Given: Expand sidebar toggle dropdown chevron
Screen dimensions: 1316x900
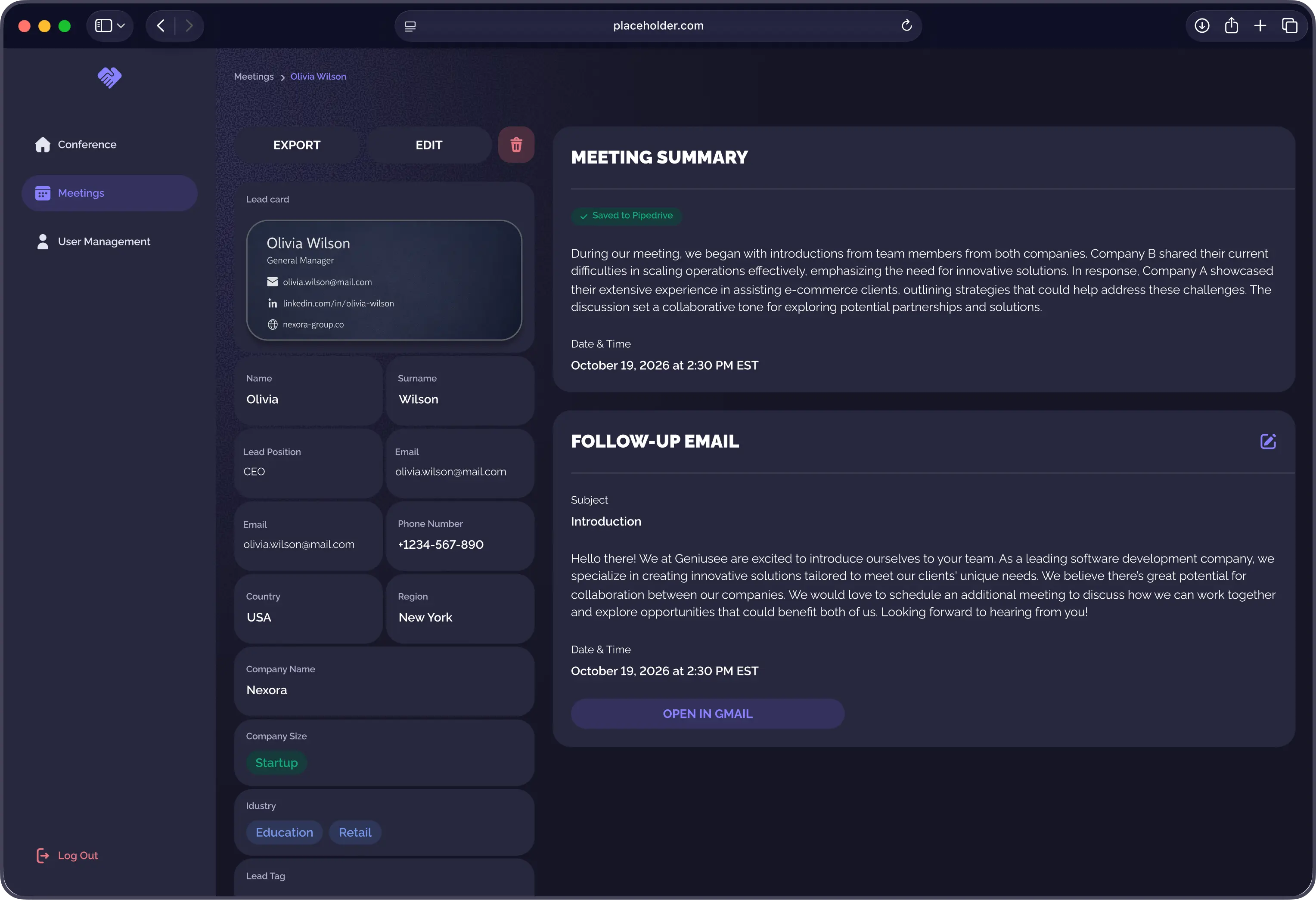Looking at the screenshot, I should (x=121, y=25).
